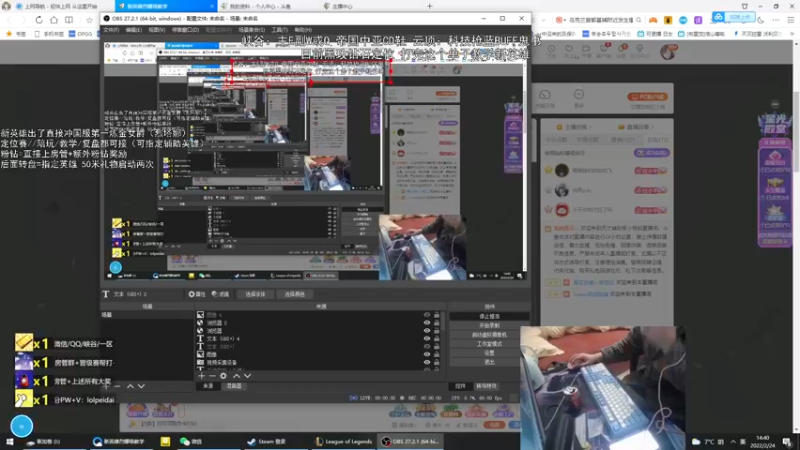Toggle visibility of 图像 source
800x450 pixels.
click(x=427, y=354)
